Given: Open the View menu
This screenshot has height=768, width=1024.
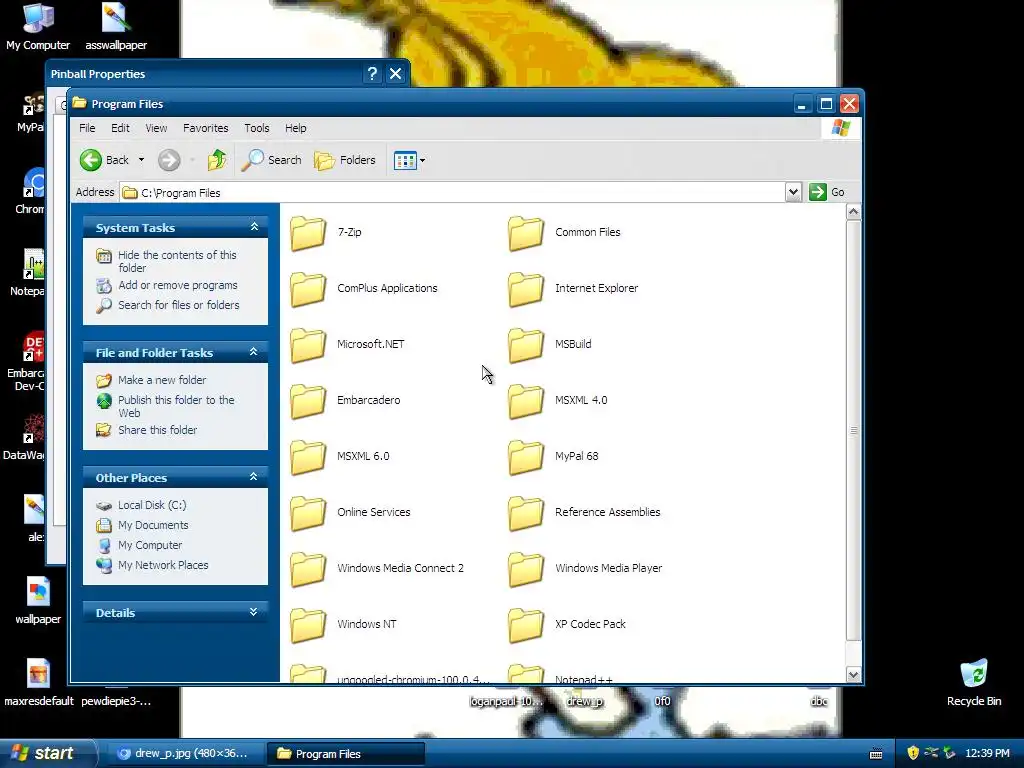Looking at the screenshot, I should click(156, 128).
